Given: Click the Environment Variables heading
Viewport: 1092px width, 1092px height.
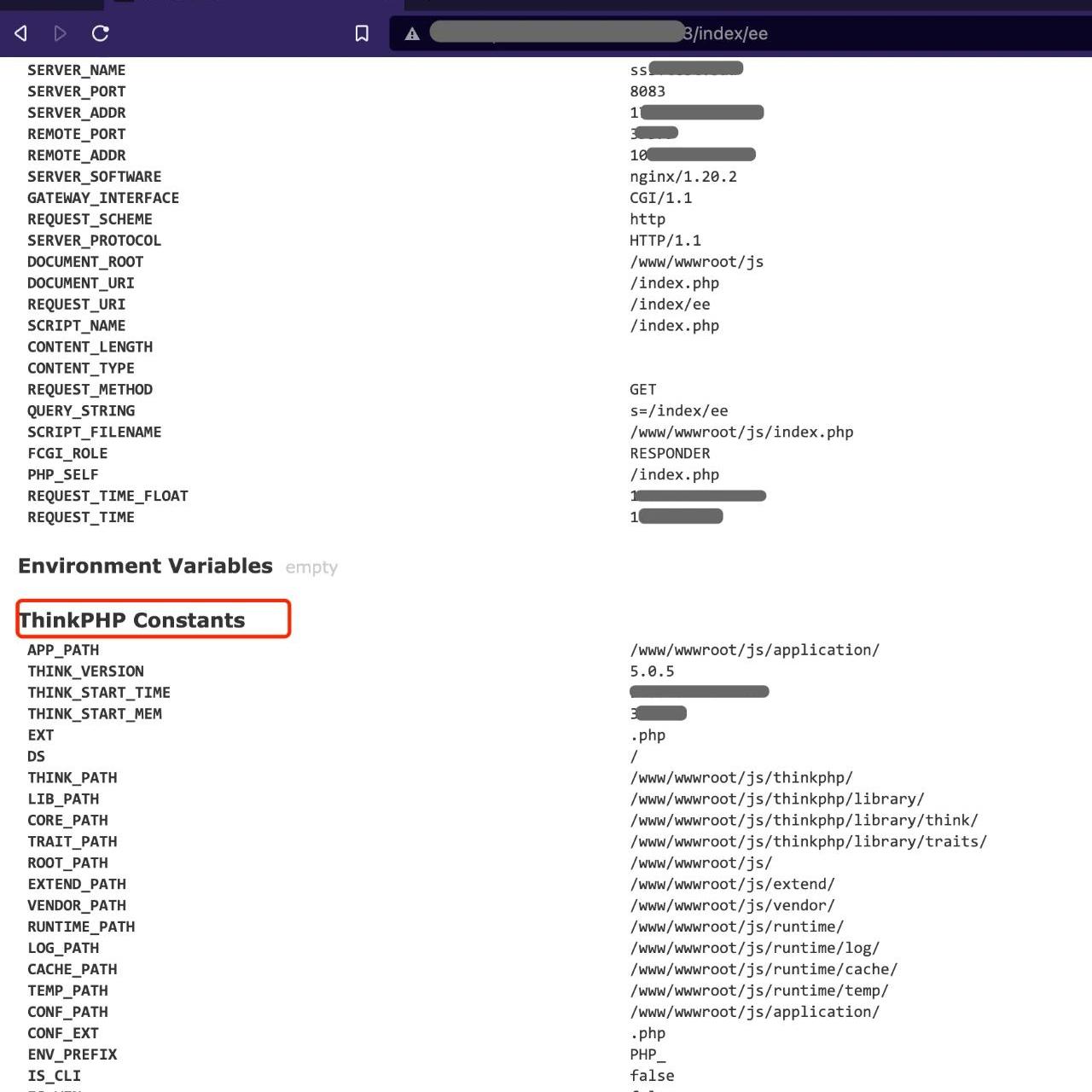Looking at the screenshot, I should point(145,566).
